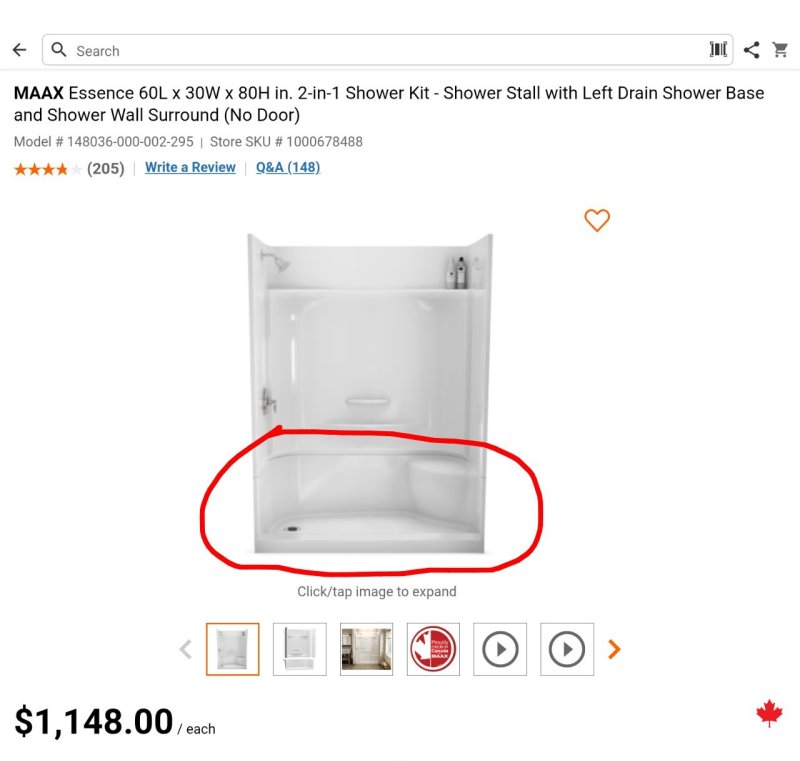Open the barcode scanner
800x761 pixels.
tap(718, 50)
